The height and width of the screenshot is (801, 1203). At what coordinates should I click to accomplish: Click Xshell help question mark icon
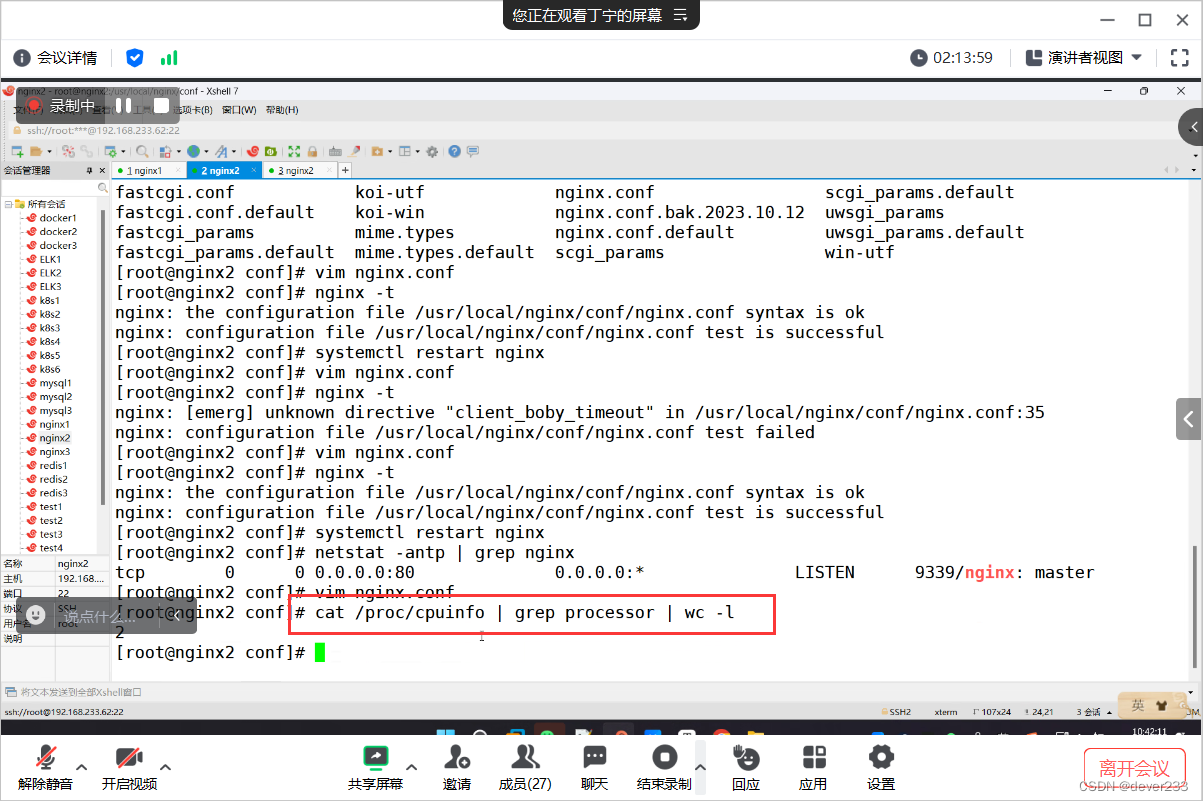[x=455, y=152]
